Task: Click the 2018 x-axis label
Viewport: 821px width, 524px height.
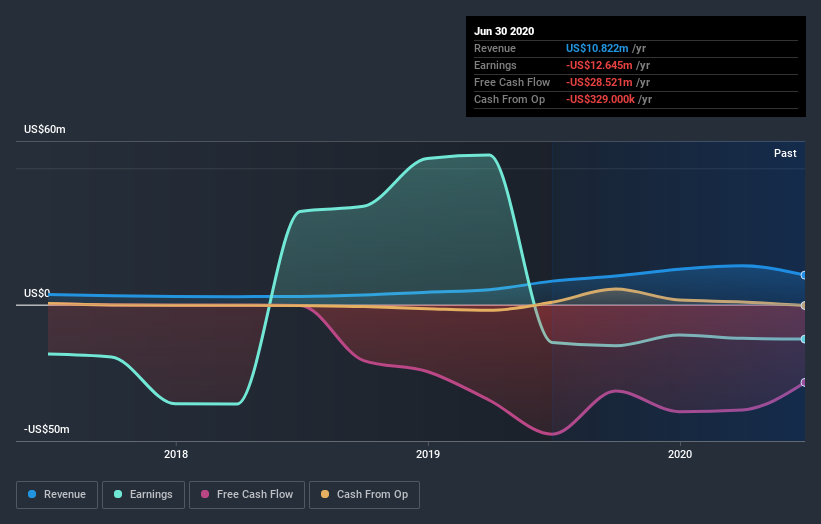Action: (176, 454)
